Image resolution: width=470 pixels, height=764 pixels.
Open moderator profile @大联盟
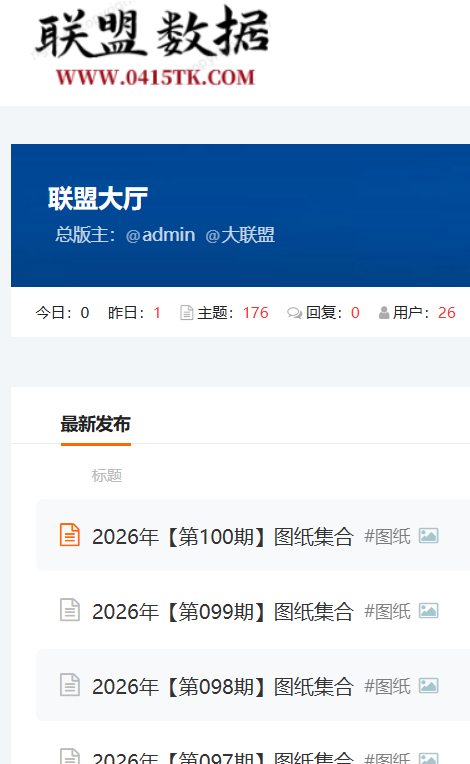pyautogui.click(x=240, y=235)
